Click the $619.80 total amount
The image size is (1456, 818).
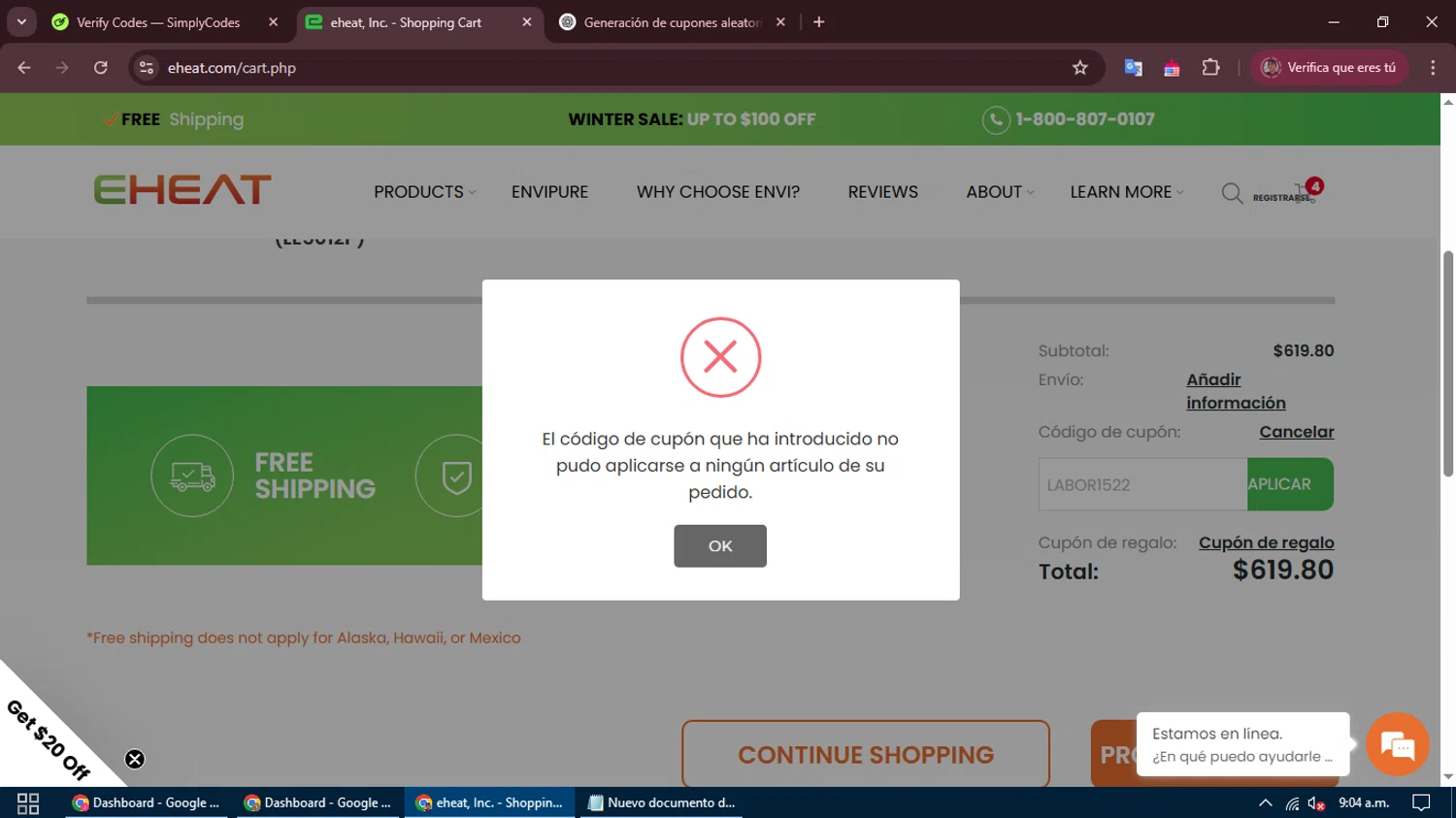tap(1283, 570)
